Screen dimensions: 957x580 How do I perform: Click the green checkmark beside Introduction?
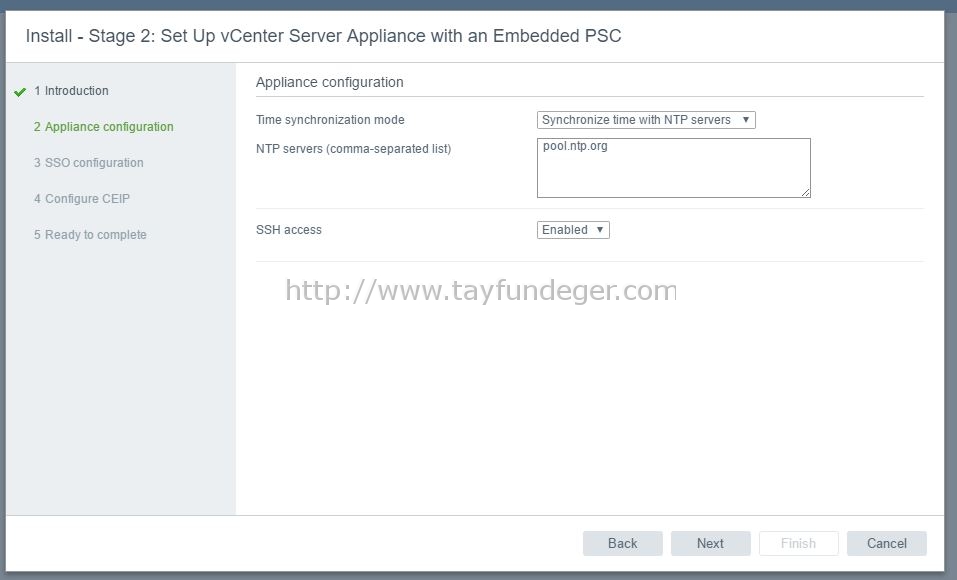[20, 92]
